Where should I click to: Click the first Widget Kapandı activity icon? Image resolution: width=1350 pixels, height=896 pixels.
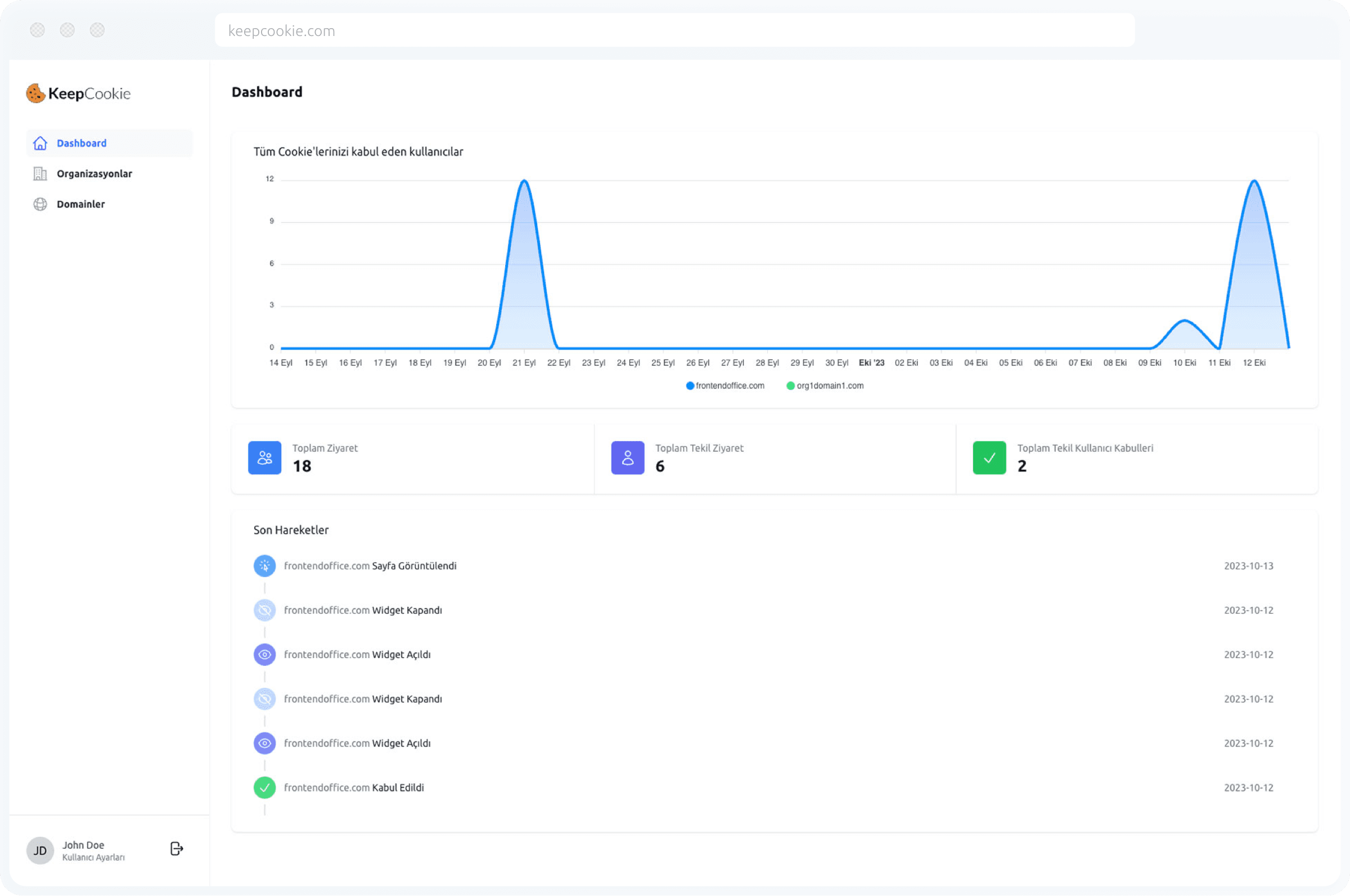264,610
